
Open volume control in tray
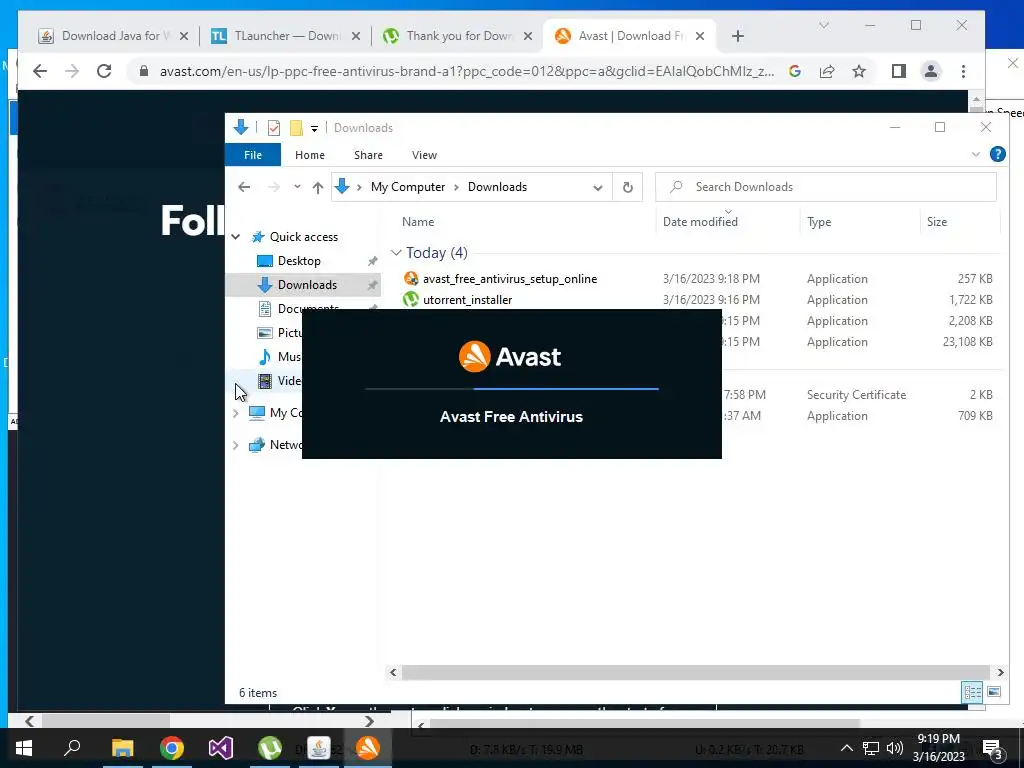(894, 748)
